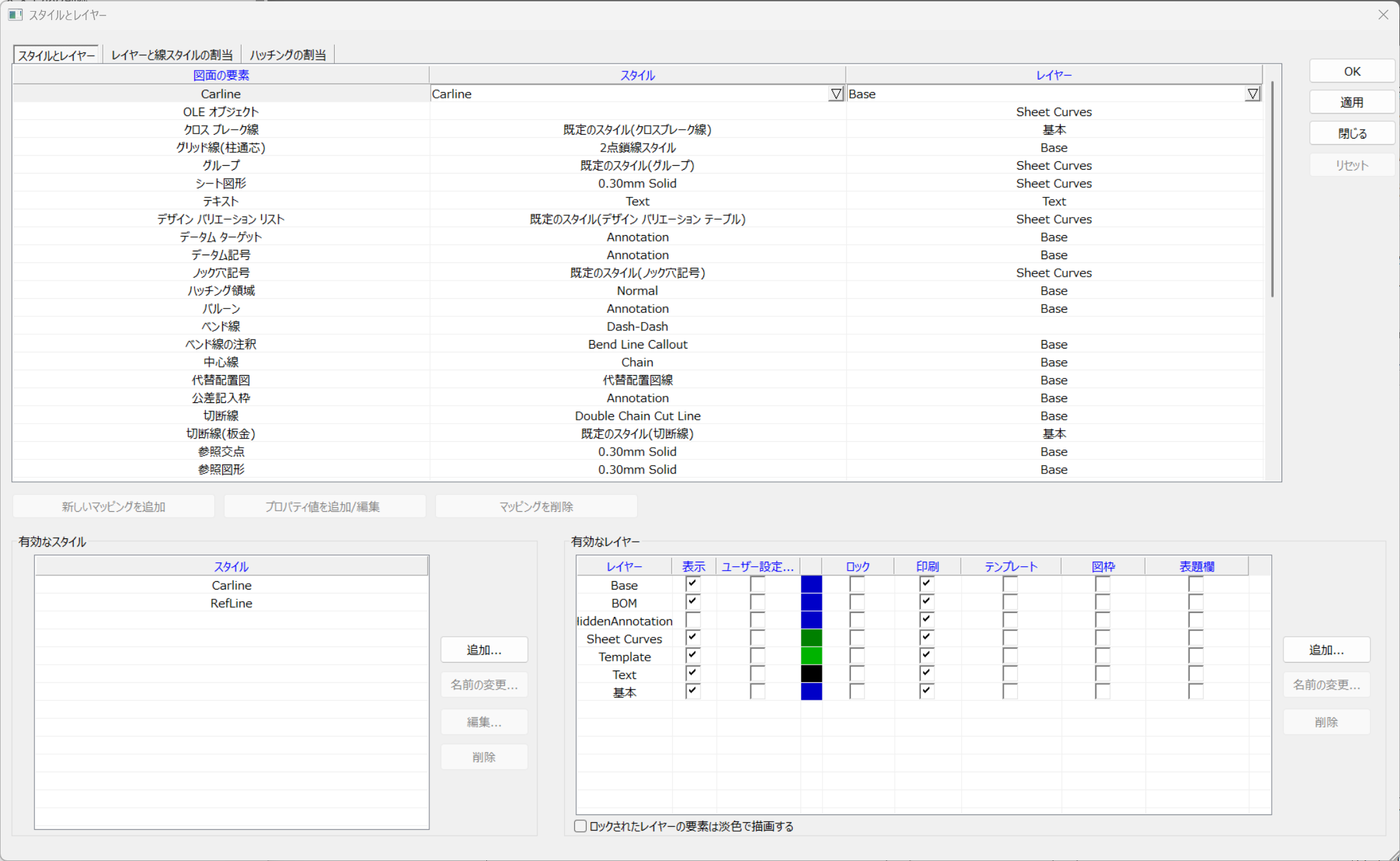Switch to レイヤーと線スタイルの割当 tab
The width and height of the screenshot is (1400, 861).
(172, 55)
